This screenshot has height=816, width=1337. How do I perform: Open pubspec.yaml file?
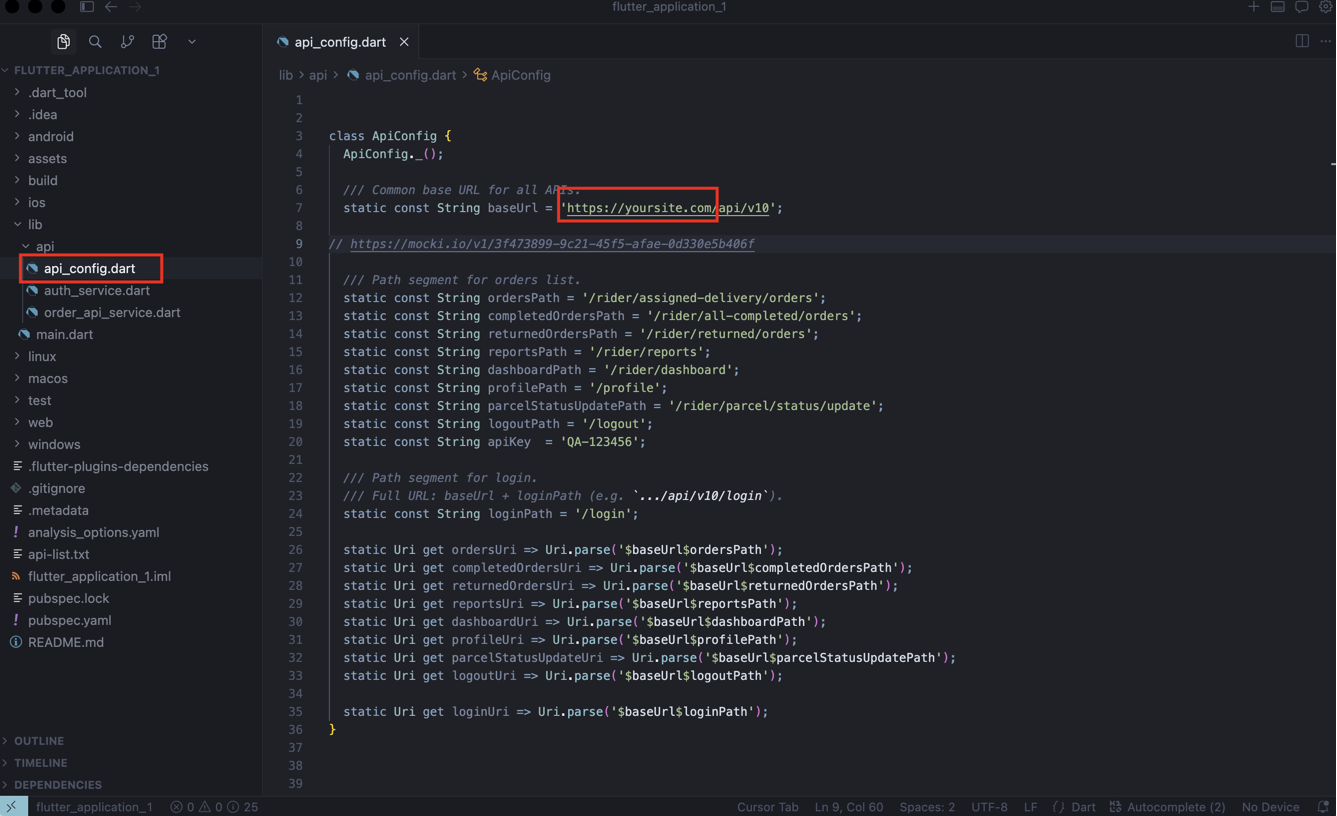point(69,620)
